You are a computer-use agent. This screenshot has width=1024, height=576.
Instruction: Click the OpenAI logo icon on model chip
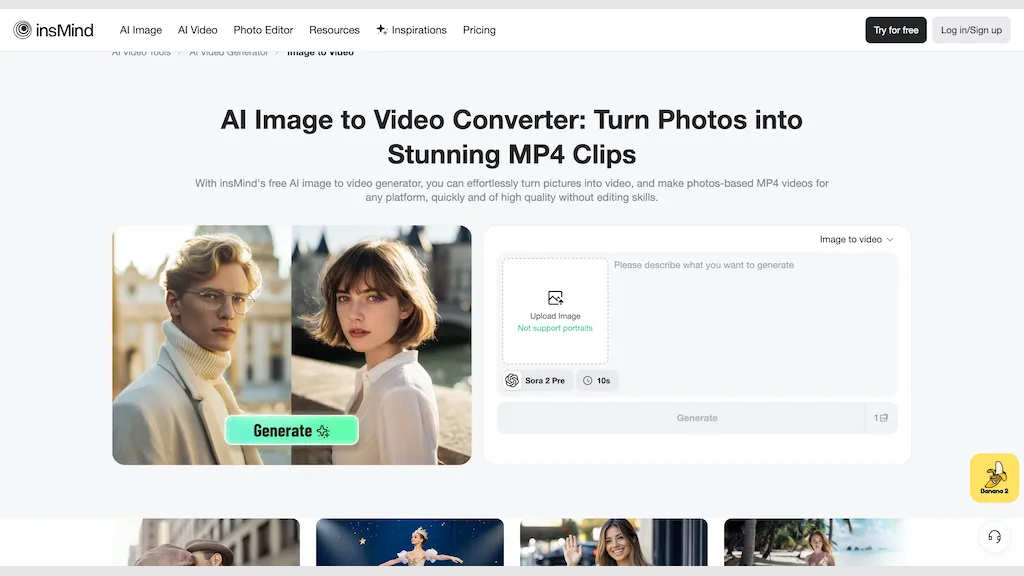[x=512, y=381]
